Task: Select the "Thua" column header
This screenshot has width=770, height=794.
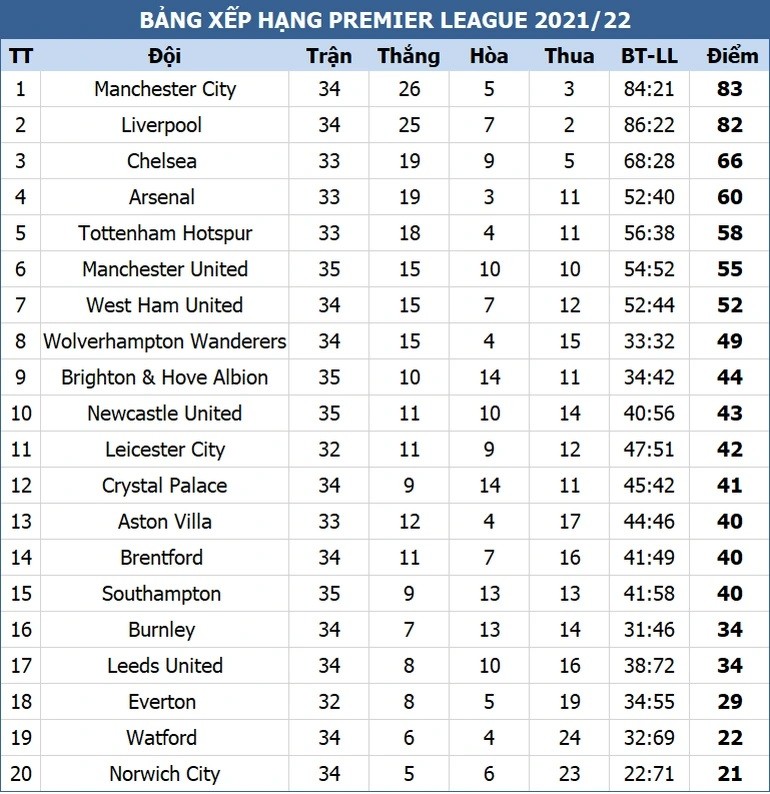Action: tap(569, 55)
